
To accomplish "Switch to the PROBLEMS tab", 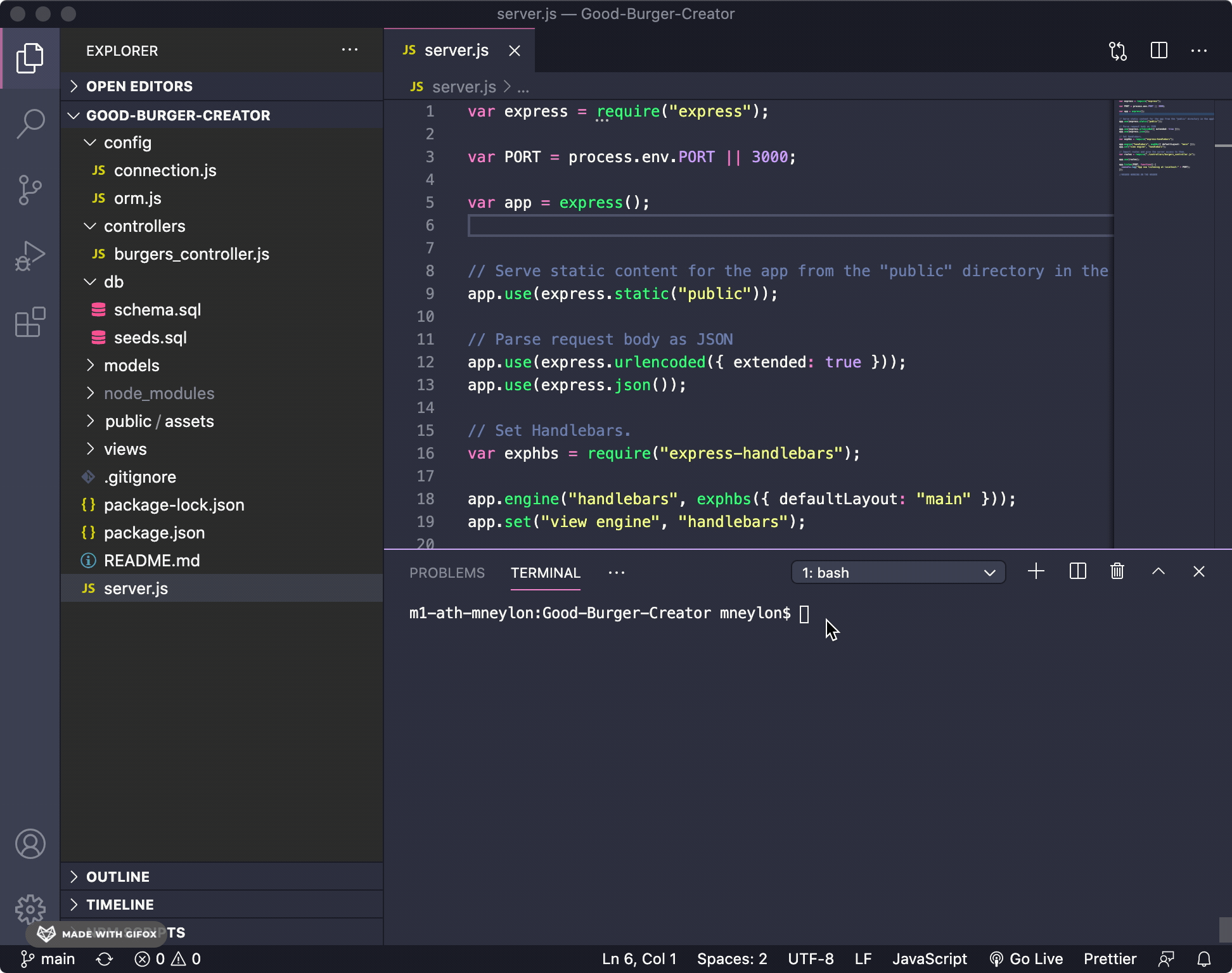I will tap(447, 573).
